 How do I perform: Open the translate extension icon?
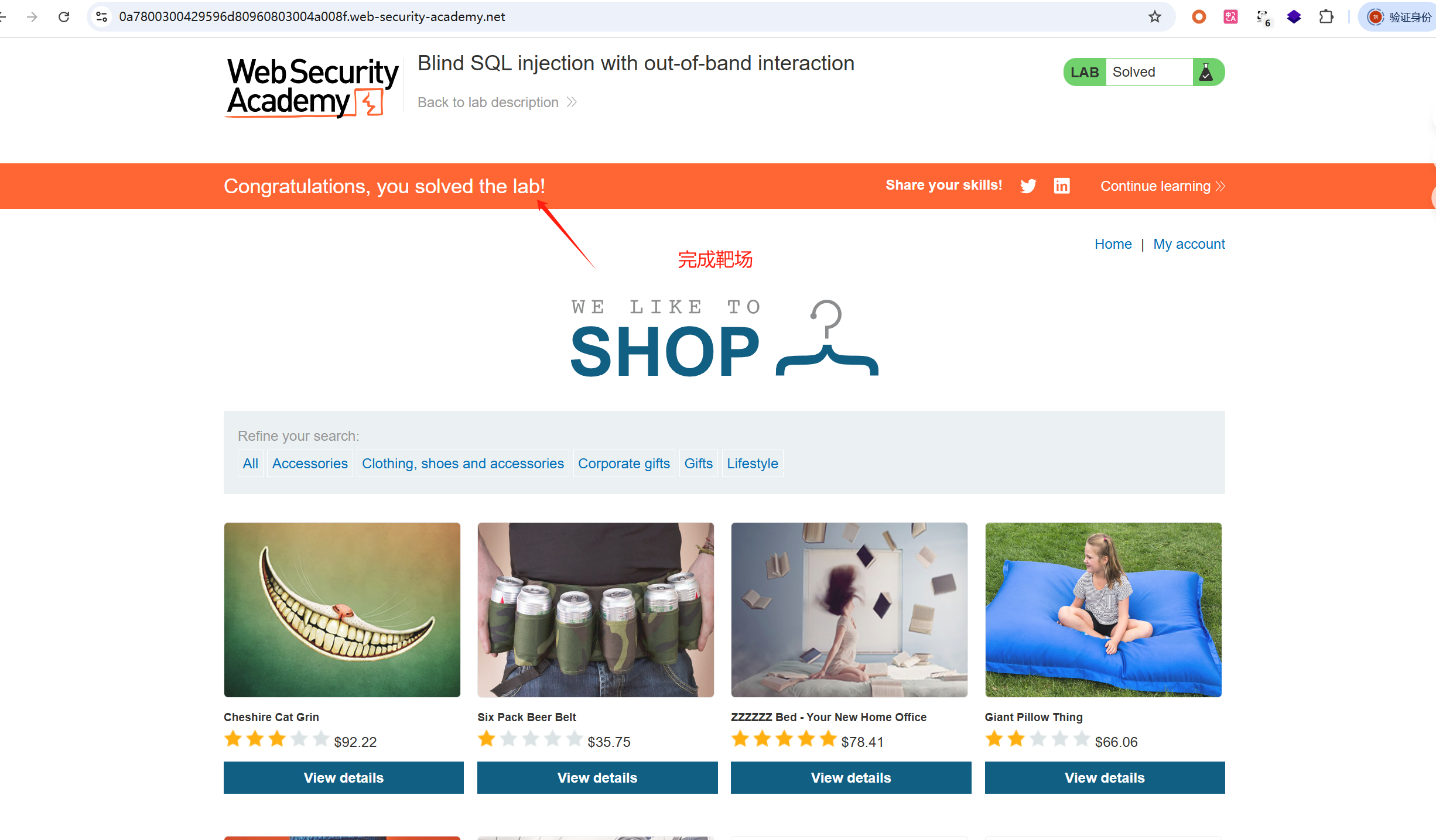coord(1230,16)
